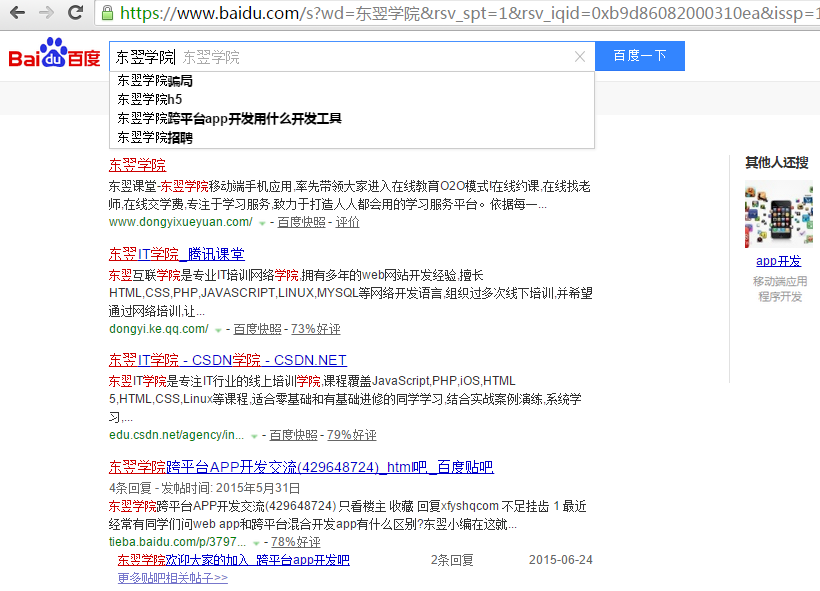Open result 东翌IT学院 - CSDN学院 - CSDN.NET
The image size is (820, 591).
click(227, 360)
